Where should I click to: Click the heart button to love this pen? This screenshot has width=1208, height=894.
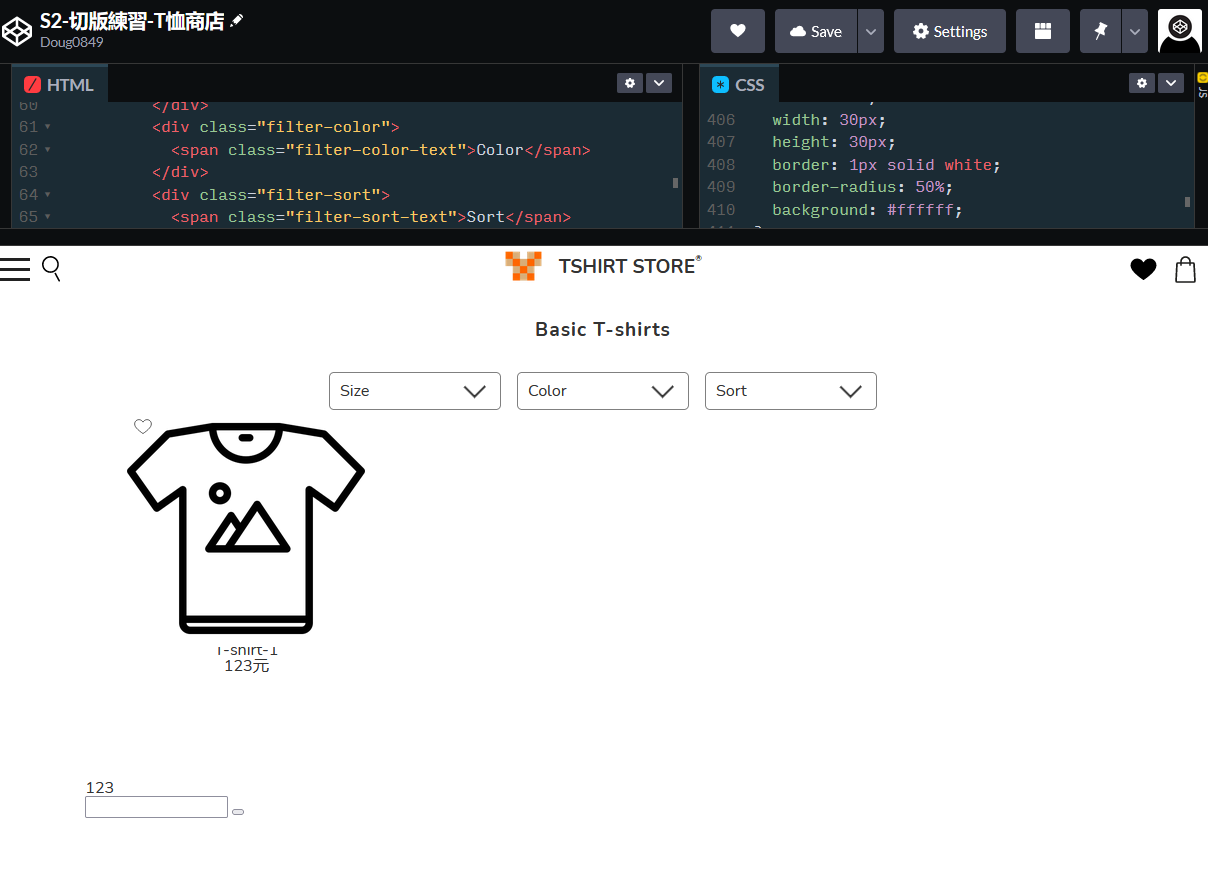click(737, 31)
